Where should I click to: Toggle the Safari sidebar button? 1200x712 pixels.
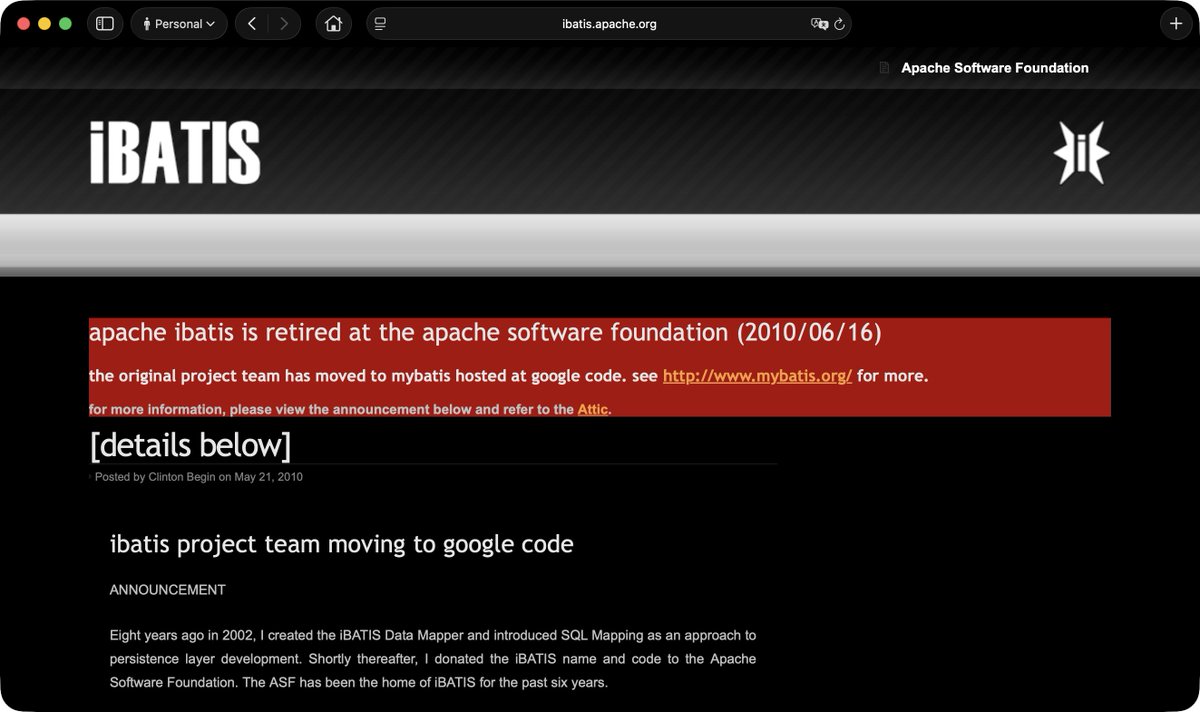pyautogui.click(x=105, y=23)
